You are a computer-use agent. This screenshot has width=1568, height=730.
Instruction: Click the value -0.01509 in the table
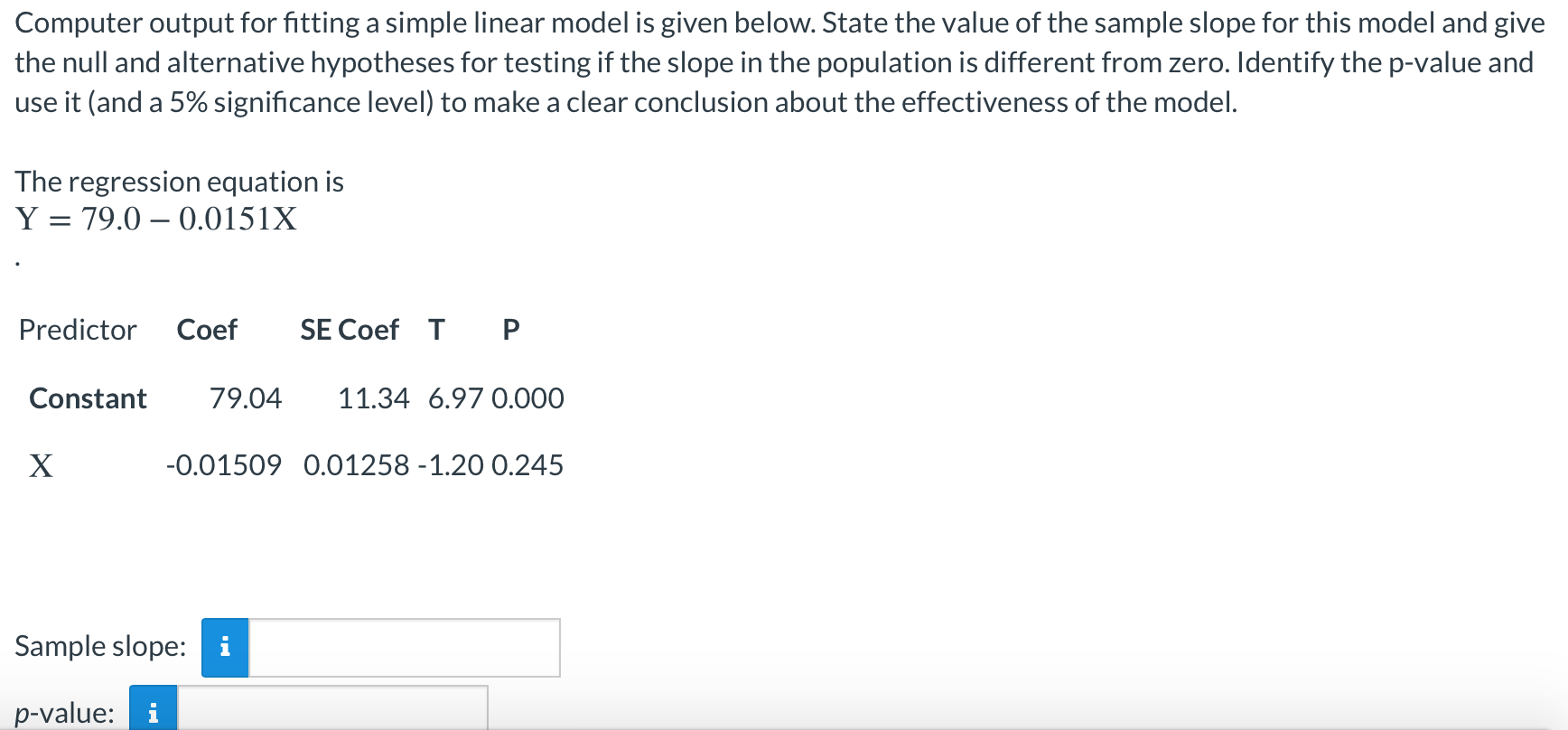[x=223, y=465]
